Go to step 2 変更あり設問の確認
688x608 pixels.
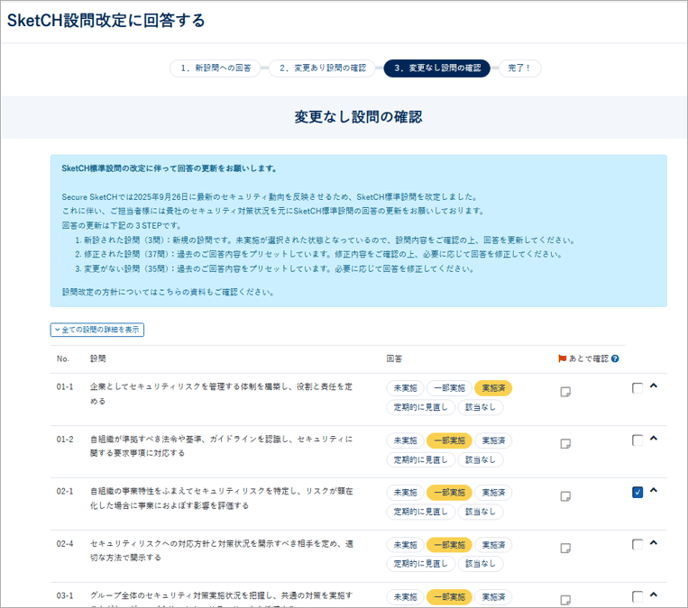(322, 68)
